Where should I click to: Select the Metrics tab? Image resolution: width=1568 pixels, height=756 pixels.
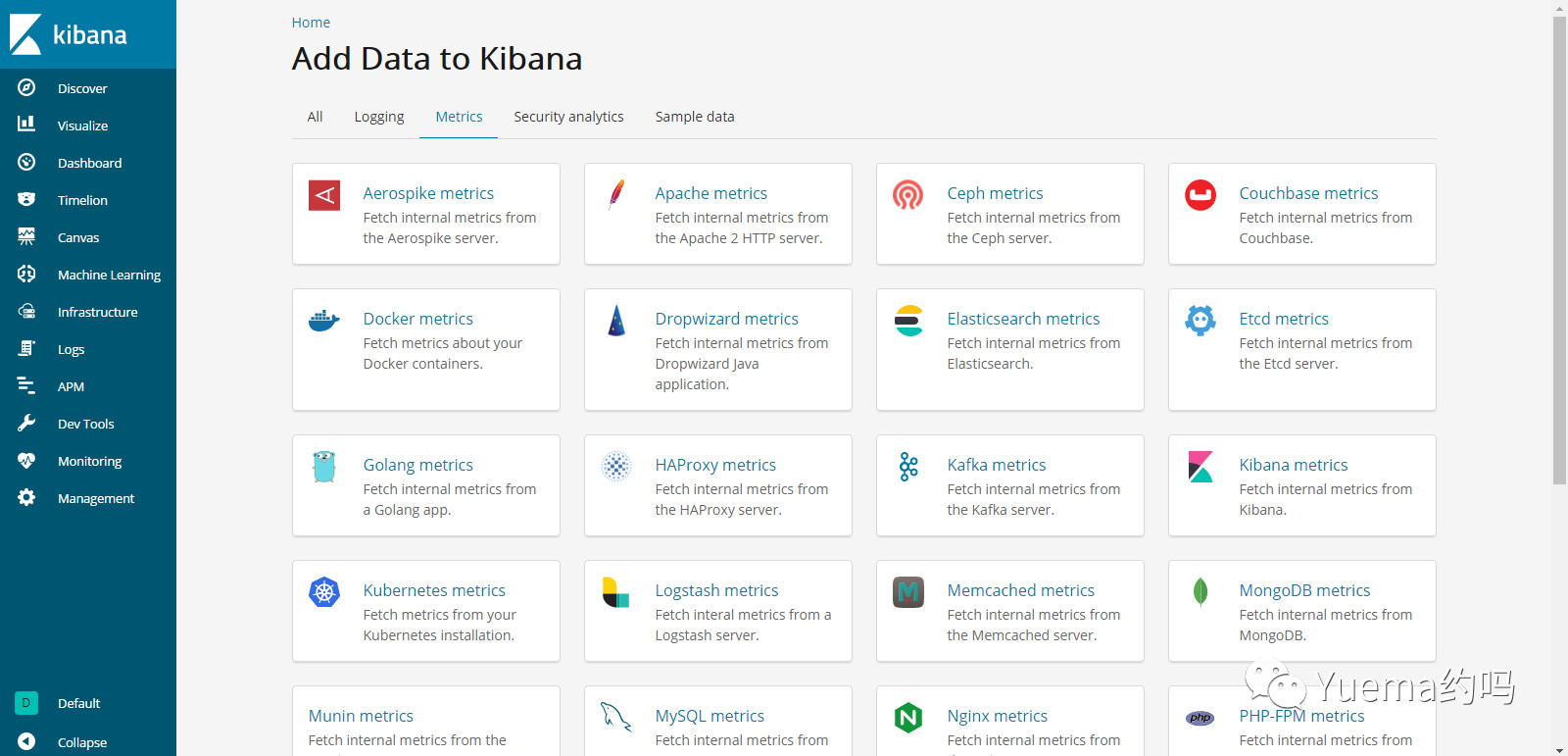[459, 117]
